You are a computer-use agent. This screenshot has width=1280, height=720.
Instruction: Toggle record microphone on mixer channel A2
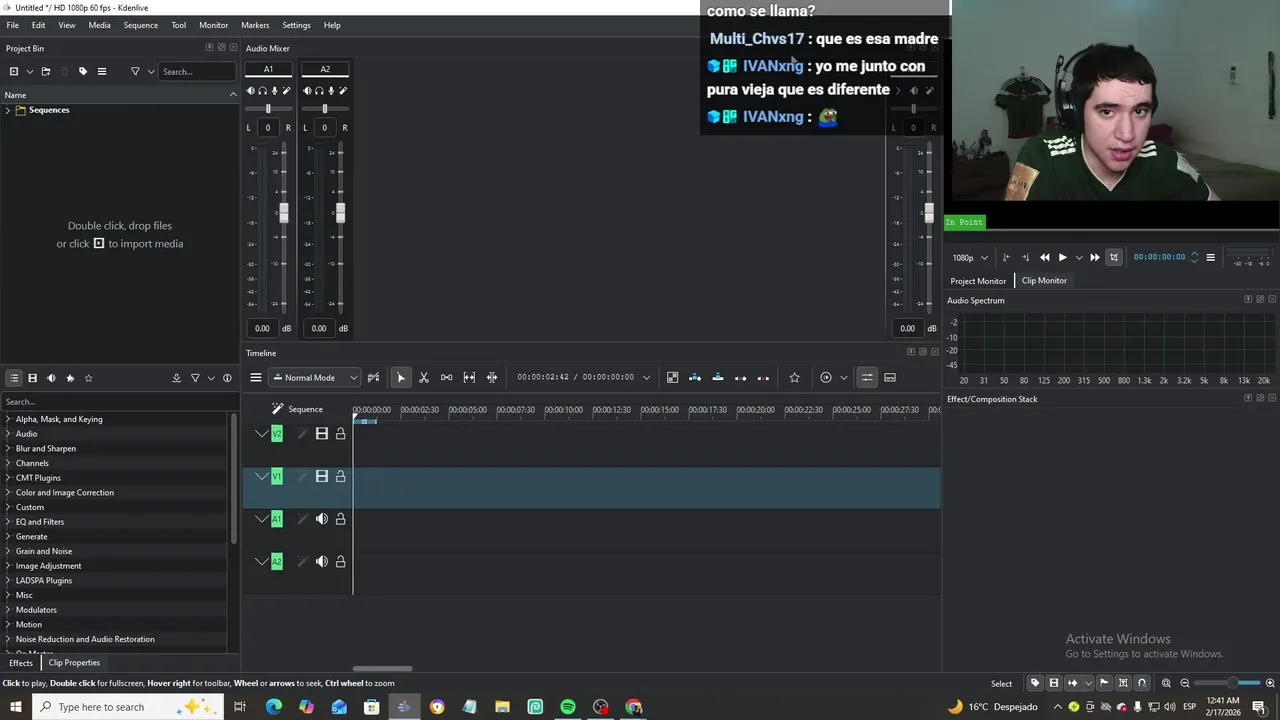coord(331,91)
